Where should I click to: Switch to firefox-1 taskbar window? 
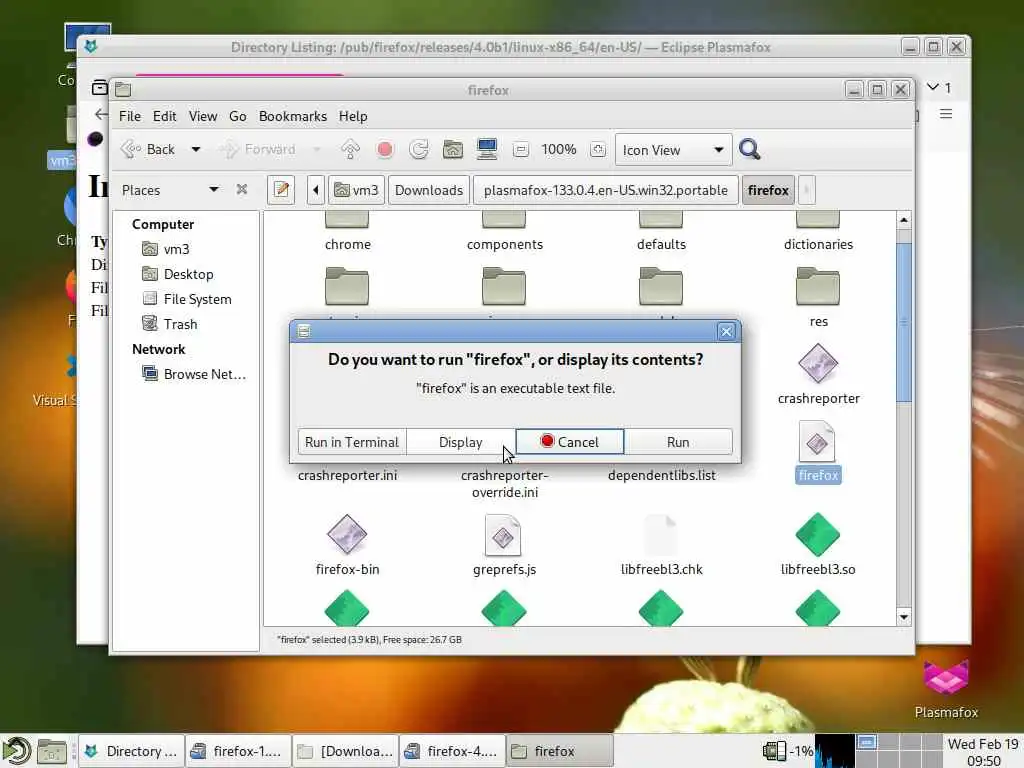[238, 751]
